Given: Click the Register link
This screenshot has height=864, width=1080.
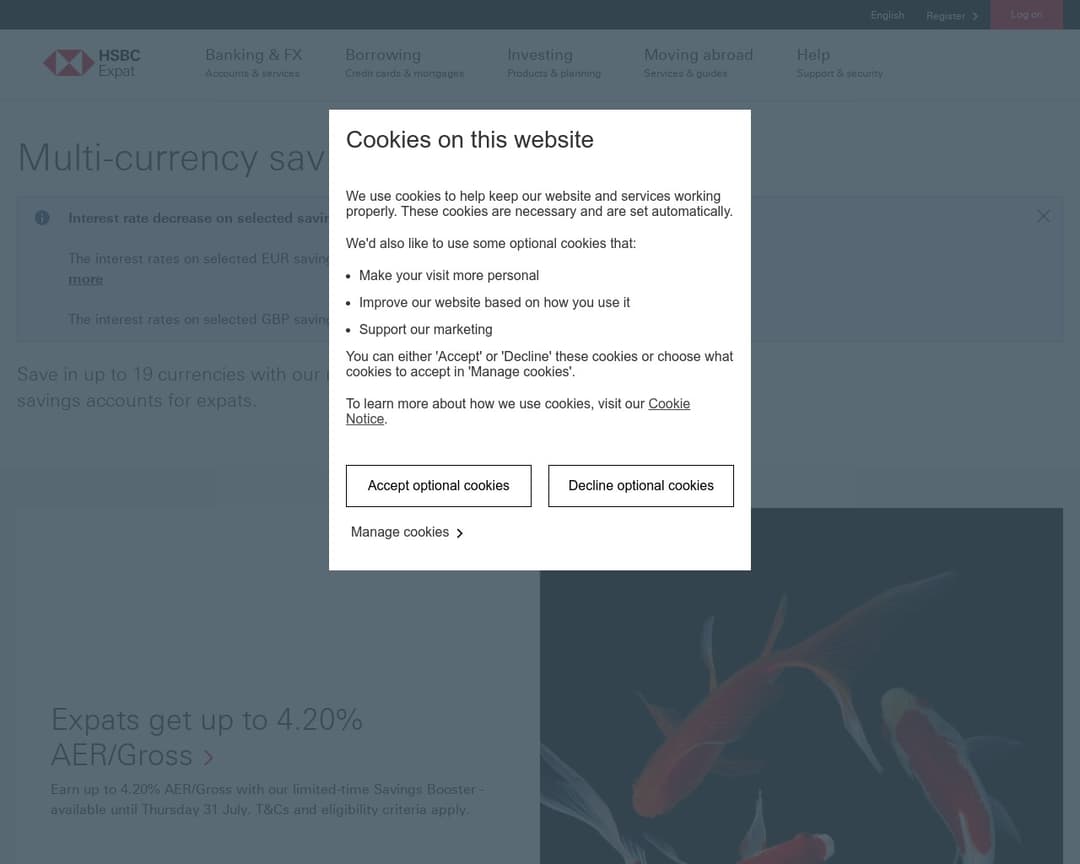Looking at the screenshot, I should pos(952,16).
